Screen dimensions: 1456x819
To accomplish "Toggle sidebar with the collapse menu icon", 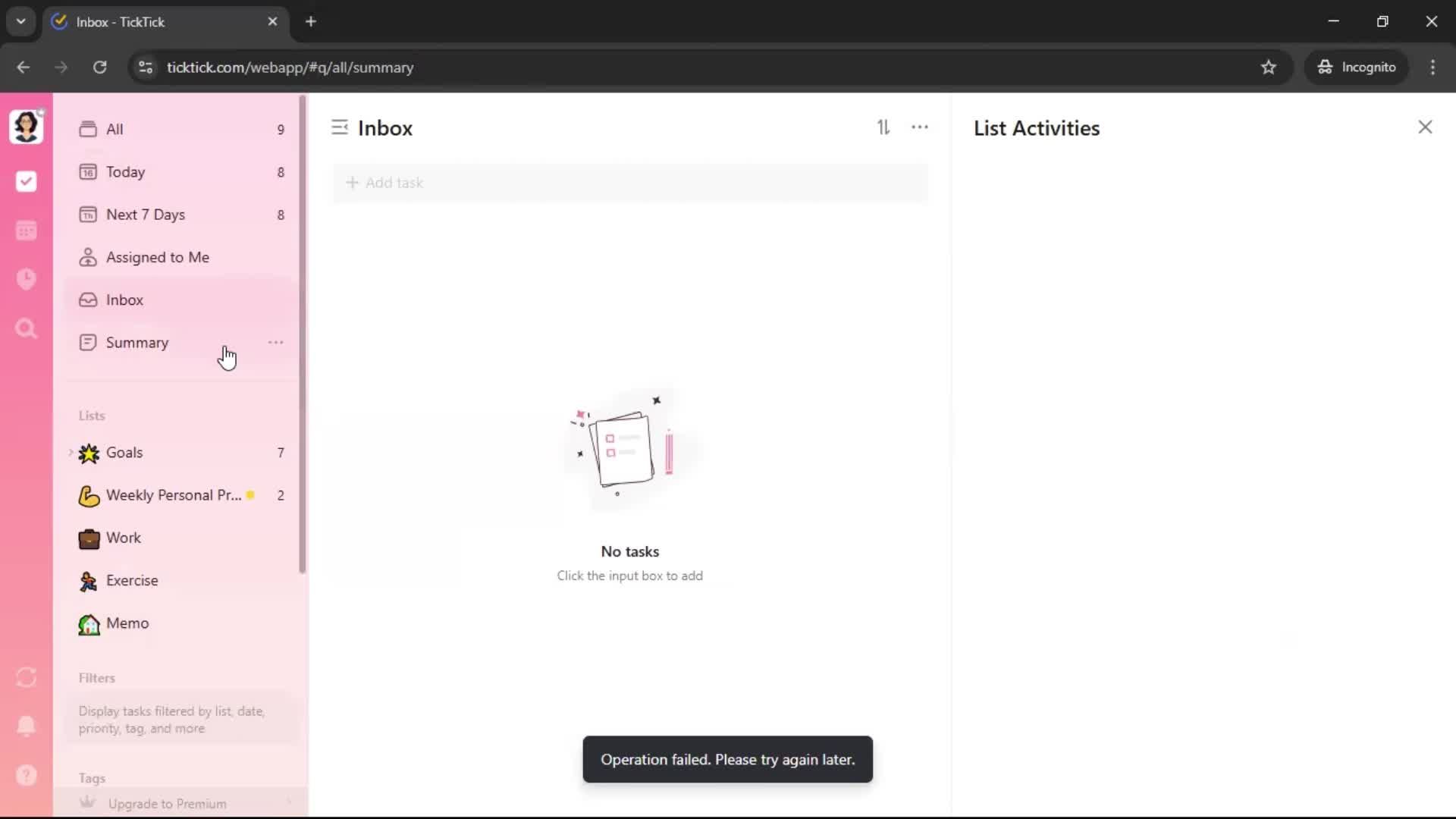I will click(340, 127).
